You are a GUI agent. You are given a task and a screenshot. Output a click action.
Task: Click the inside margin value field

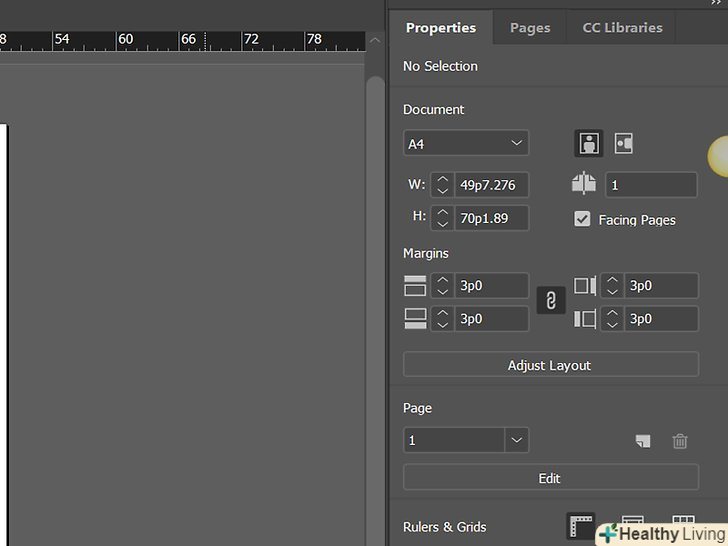click(x=661, y=285)
